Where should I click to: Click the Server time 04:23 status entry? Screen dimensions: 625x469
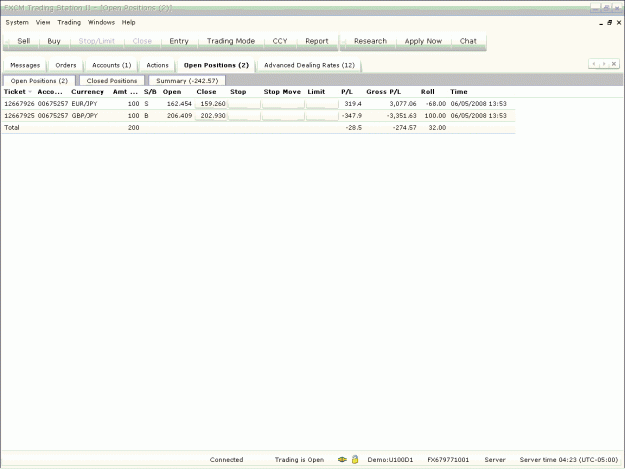tap(568, 459)
